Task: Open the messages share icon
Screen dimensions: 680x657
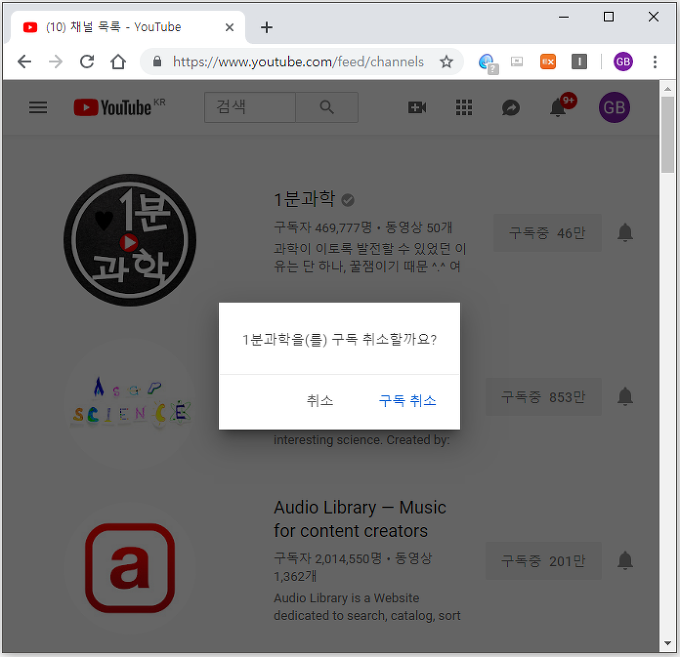Action: coord(511,108)
